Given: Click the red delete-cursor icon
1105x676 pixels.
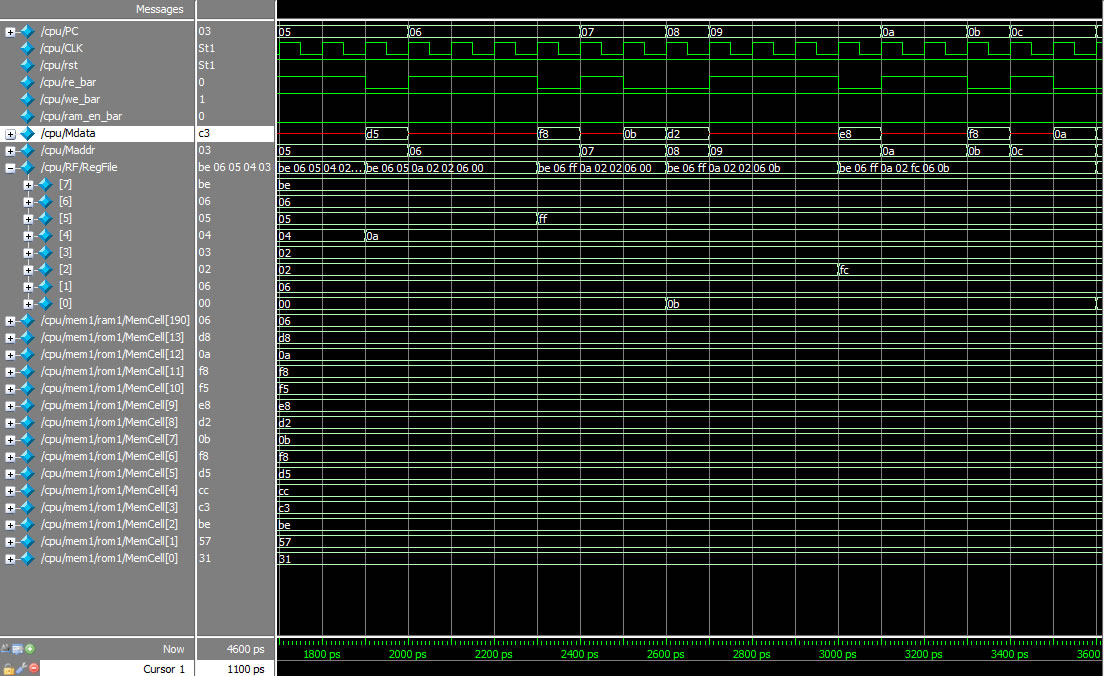Looking at the screenshot, I should point(32,669).
